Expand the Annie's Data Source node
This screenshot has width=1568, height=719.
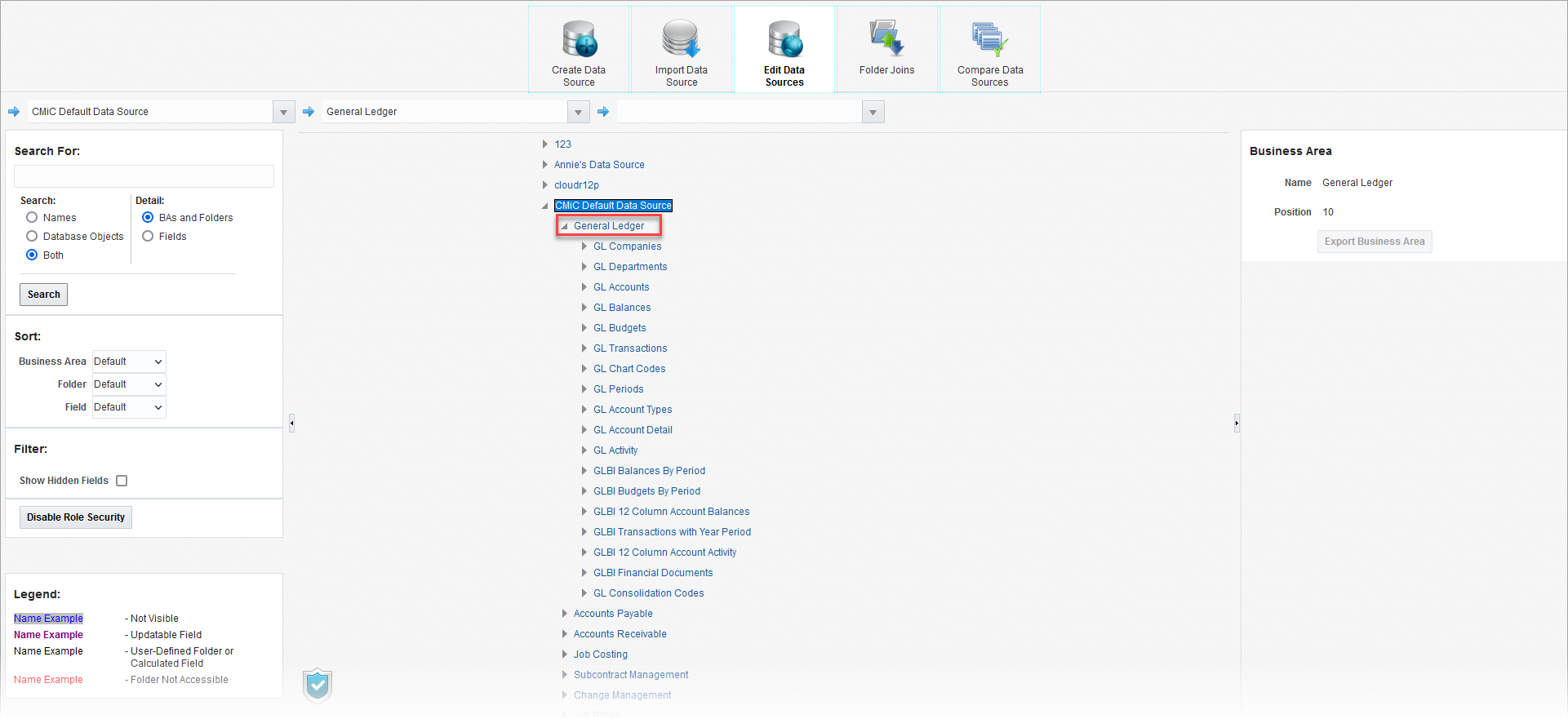[x=545, y=164]
